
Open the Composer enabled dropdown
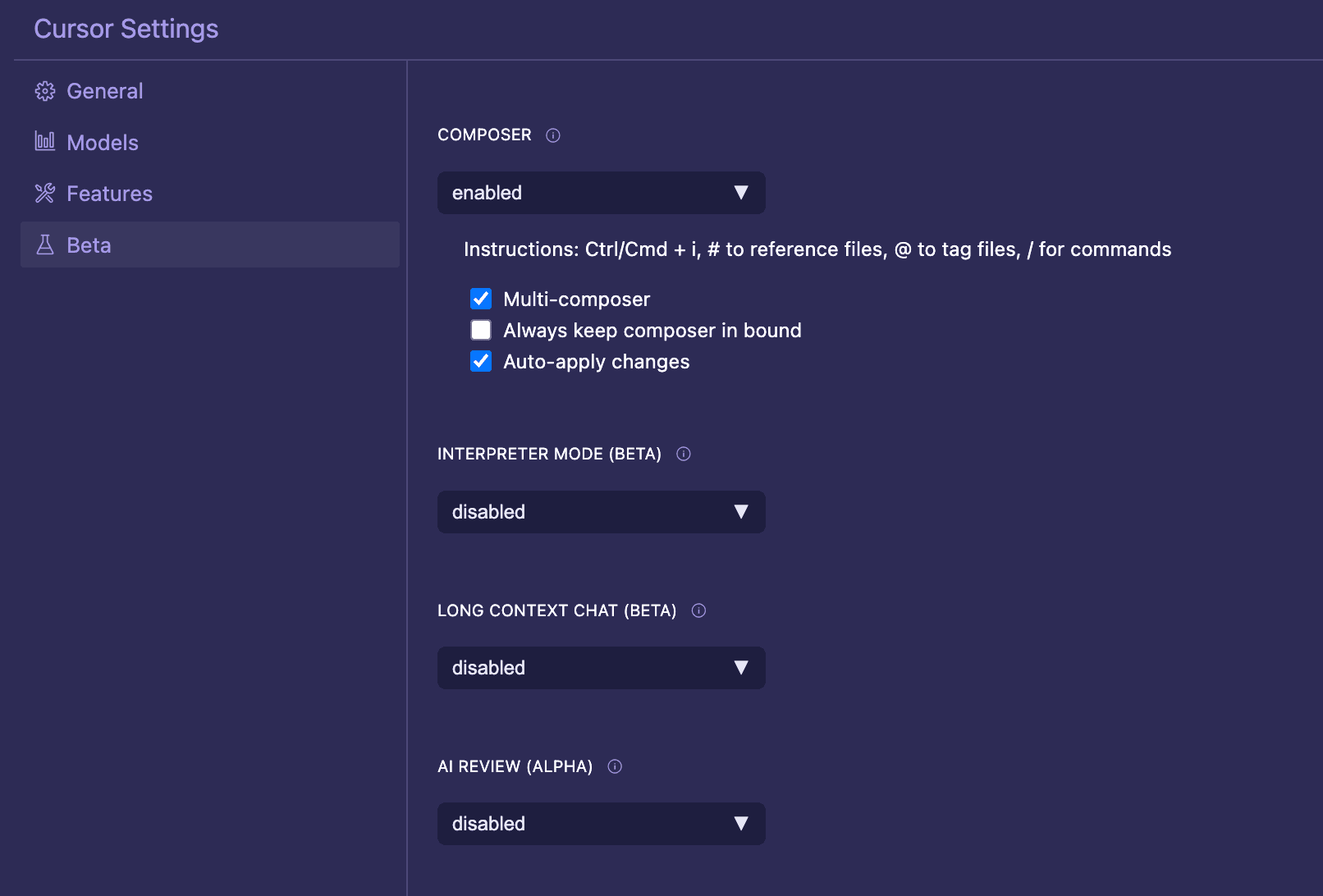pyautogui.click(x=601, y=193)
